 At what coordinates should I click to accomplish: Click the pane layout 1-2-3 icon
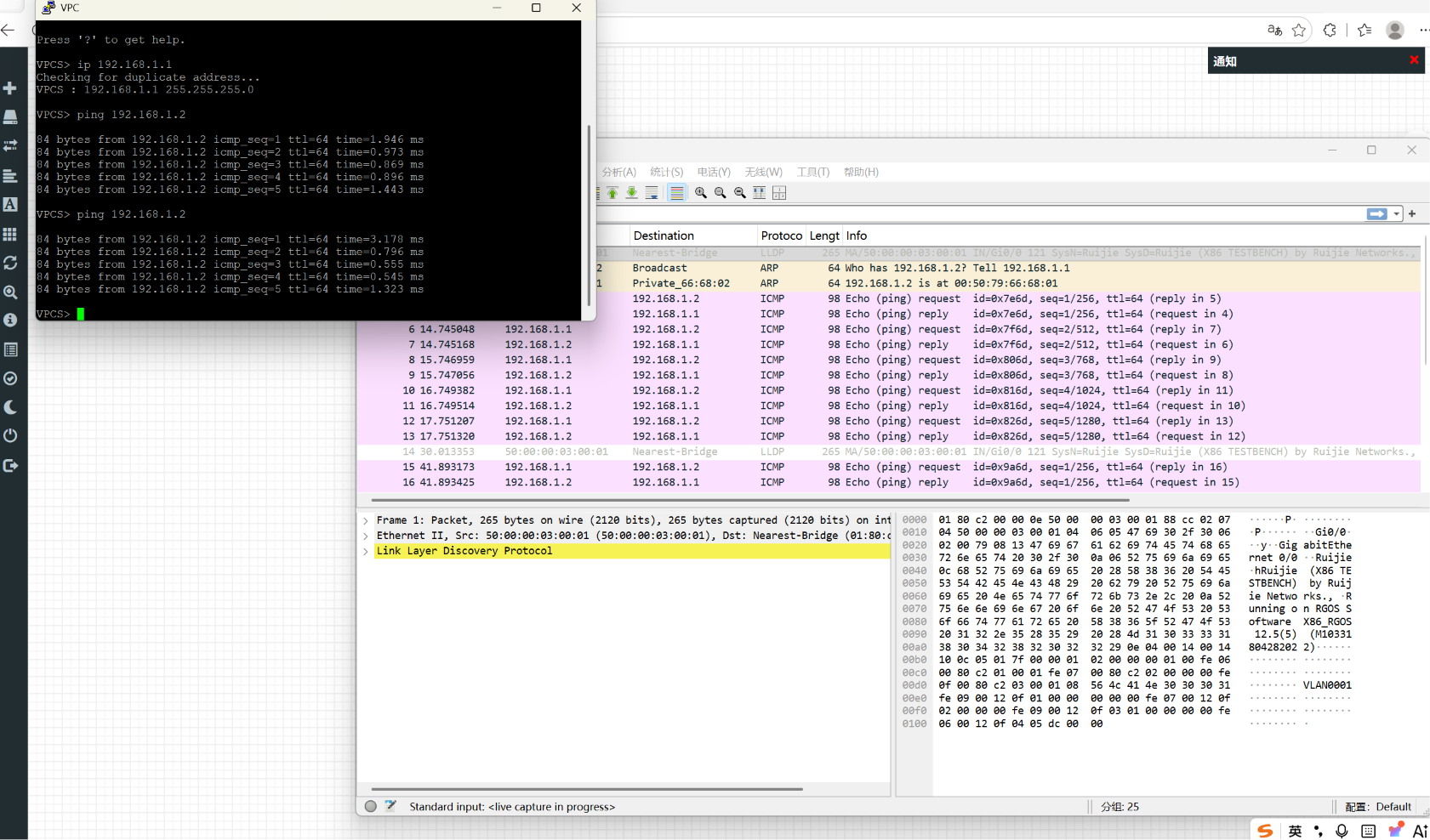point(779,193)
